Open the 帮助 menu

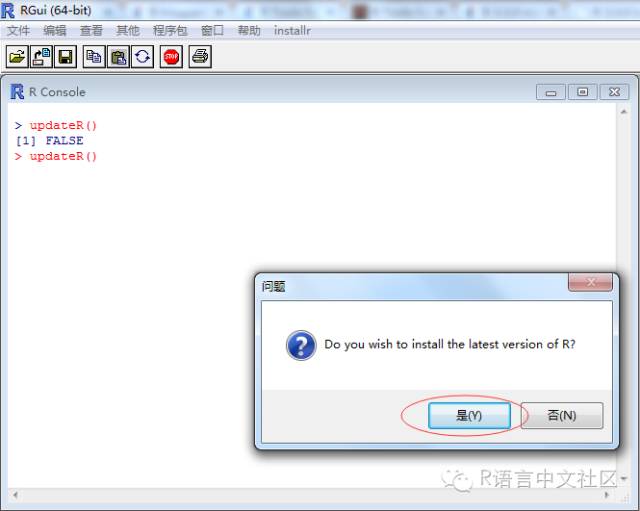click(x=249, y=31)
